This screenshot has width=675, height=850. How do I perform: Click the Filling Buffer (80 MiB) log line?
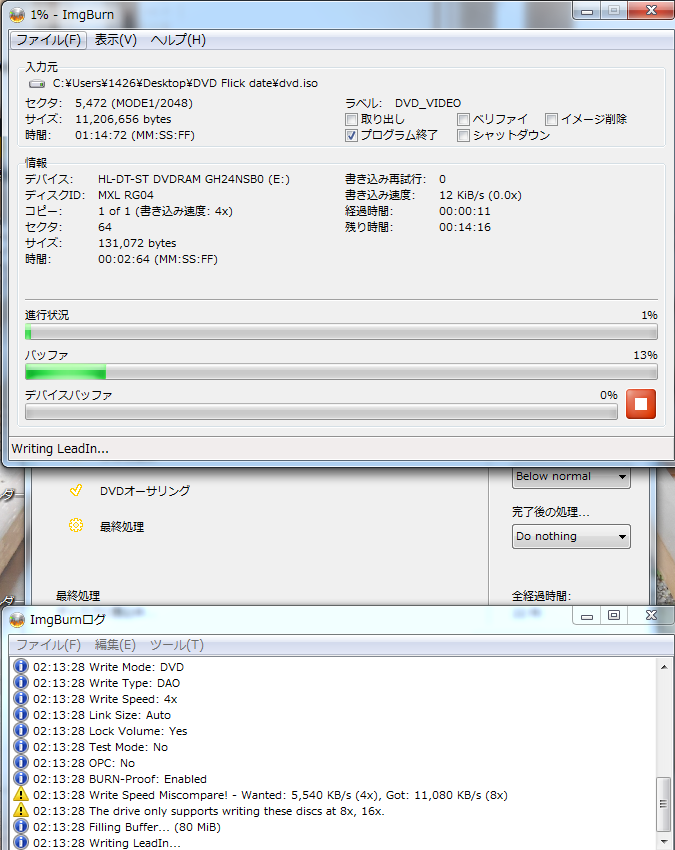tap(127, 827)
